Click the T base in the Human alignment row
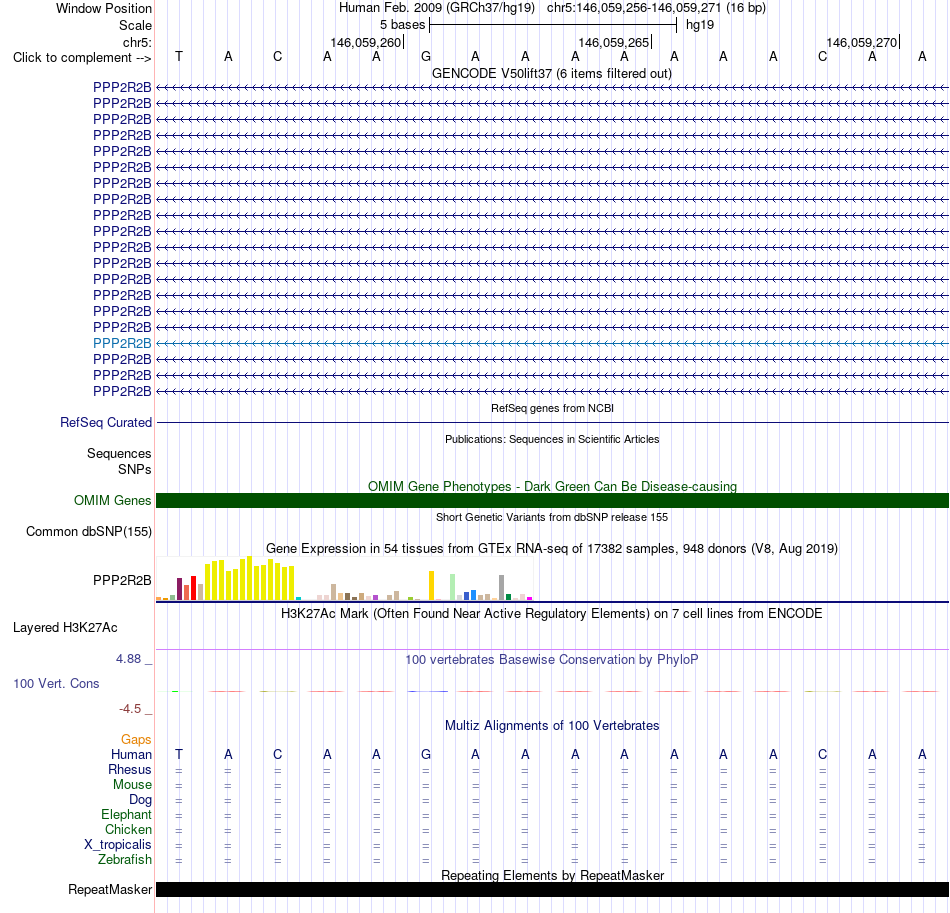This screenshot has height=913, width=950. (179, 754)
